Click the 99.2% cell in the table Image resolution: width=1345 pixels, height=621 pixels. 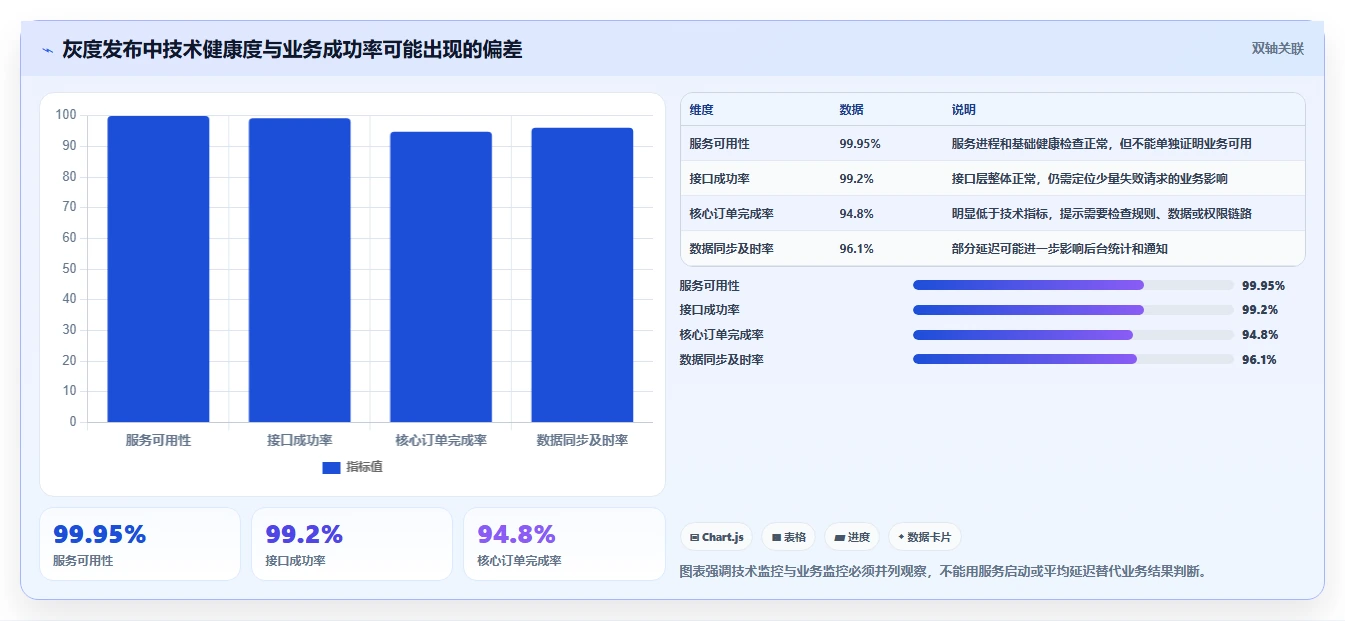[x=856, y=179]
